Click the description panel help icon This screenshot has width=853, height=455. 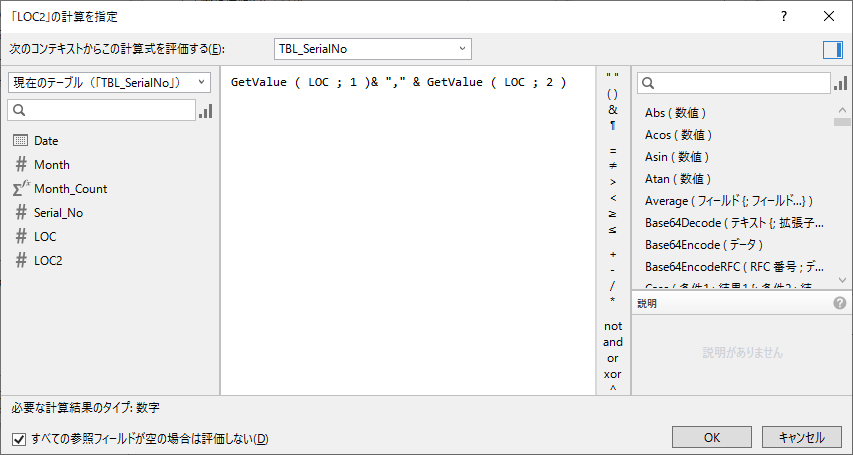tap(839, 303)
